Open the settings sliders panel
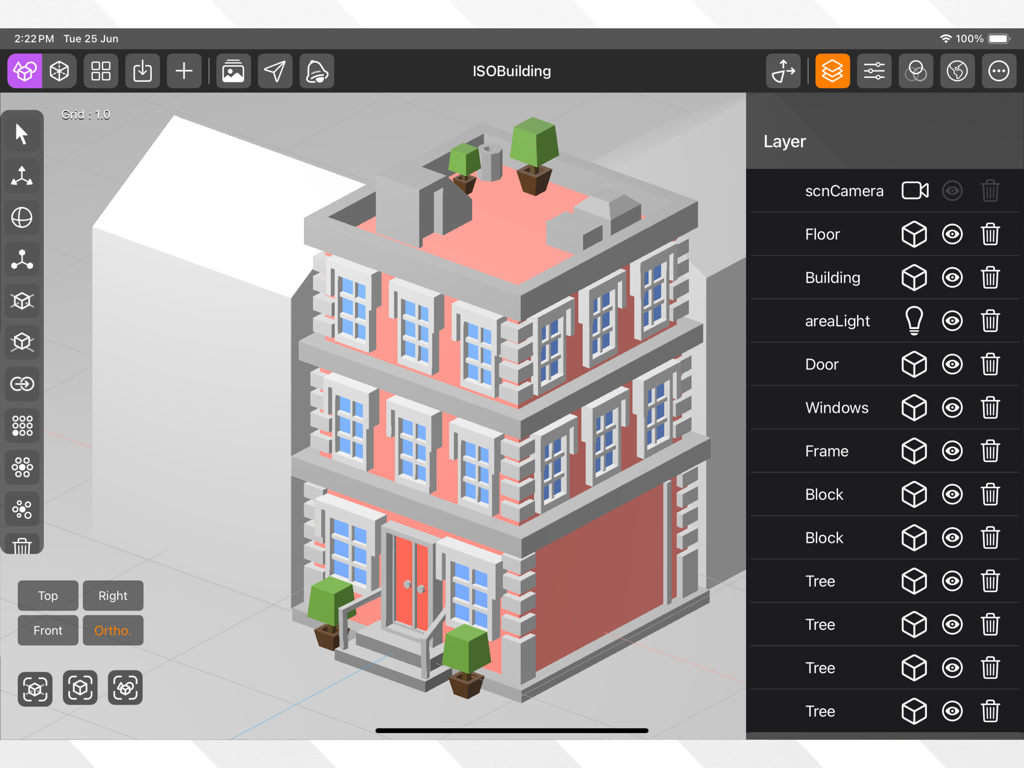Viewport: 1024px width, 768px height. 873,71
